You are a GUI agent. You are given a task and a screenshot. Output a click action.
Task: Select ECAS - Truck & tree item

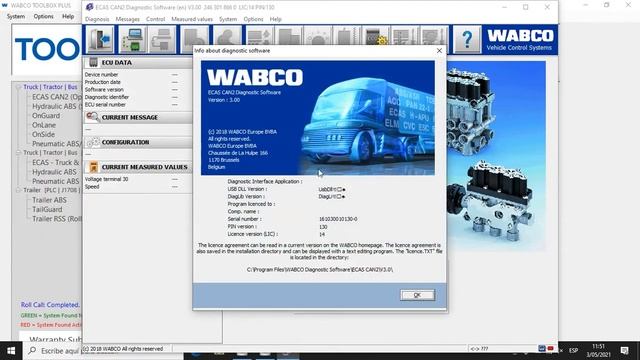click(x=56, y=162)
